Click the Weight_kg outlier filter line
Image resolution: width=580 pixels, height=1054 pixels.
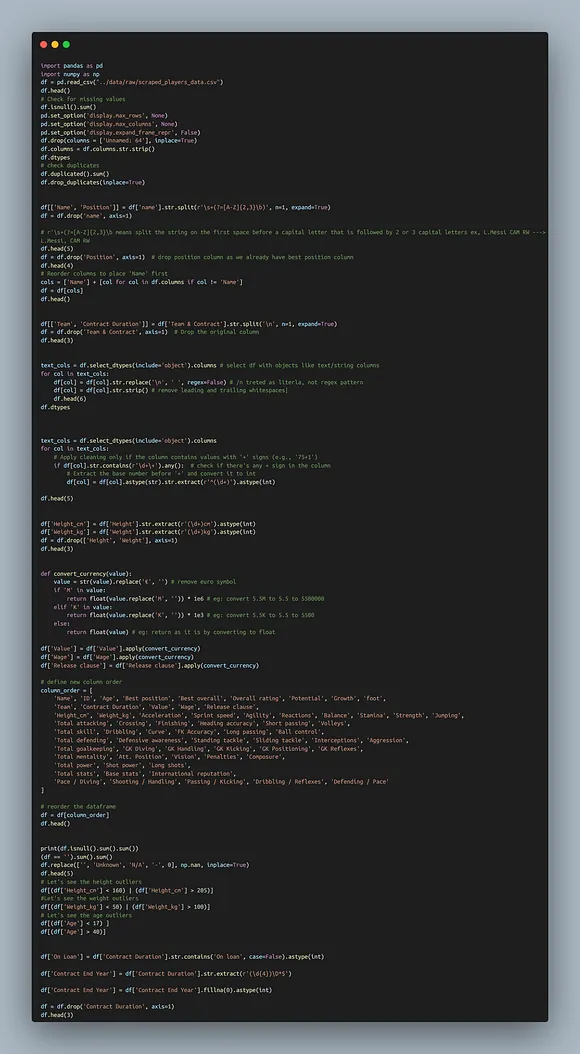[125, 906]
